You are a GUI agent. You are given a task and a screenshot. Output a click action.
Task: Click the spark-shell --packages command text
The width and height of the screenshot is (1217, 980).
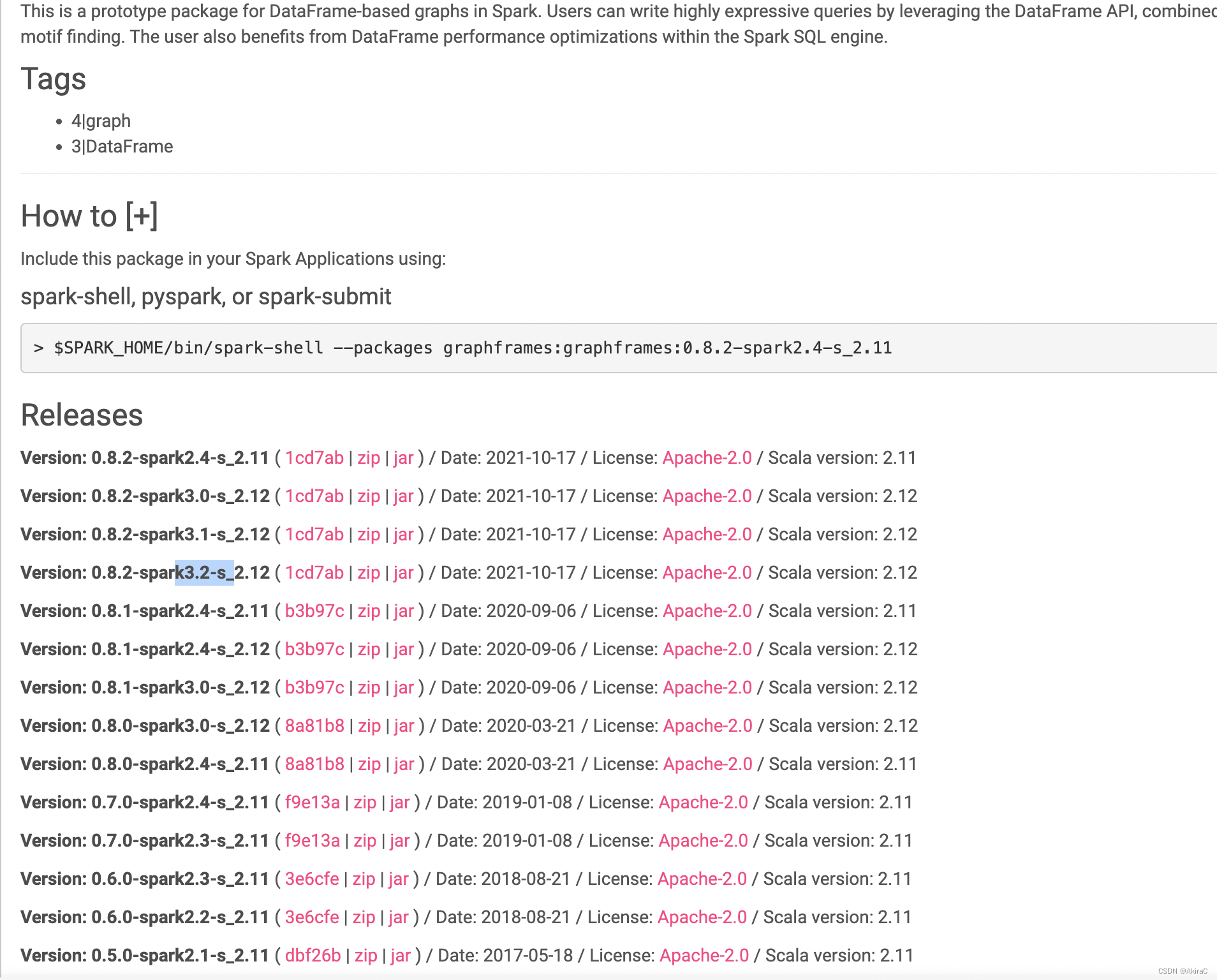463,348
